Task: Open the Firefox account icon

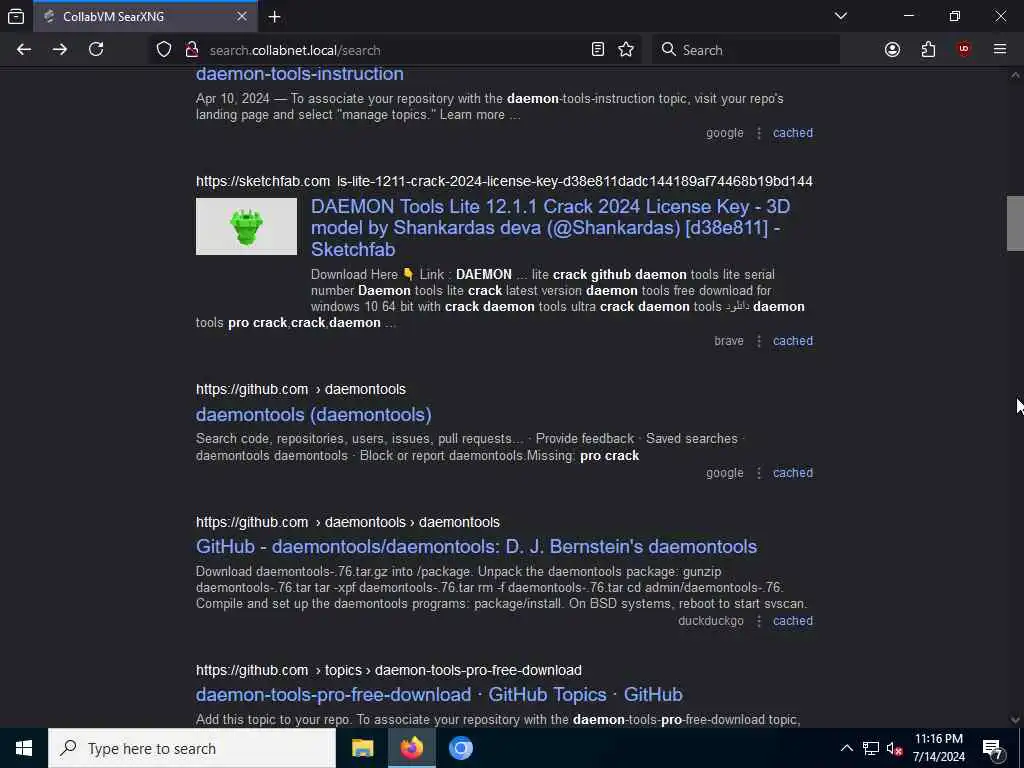Action: tap(892, 50)
